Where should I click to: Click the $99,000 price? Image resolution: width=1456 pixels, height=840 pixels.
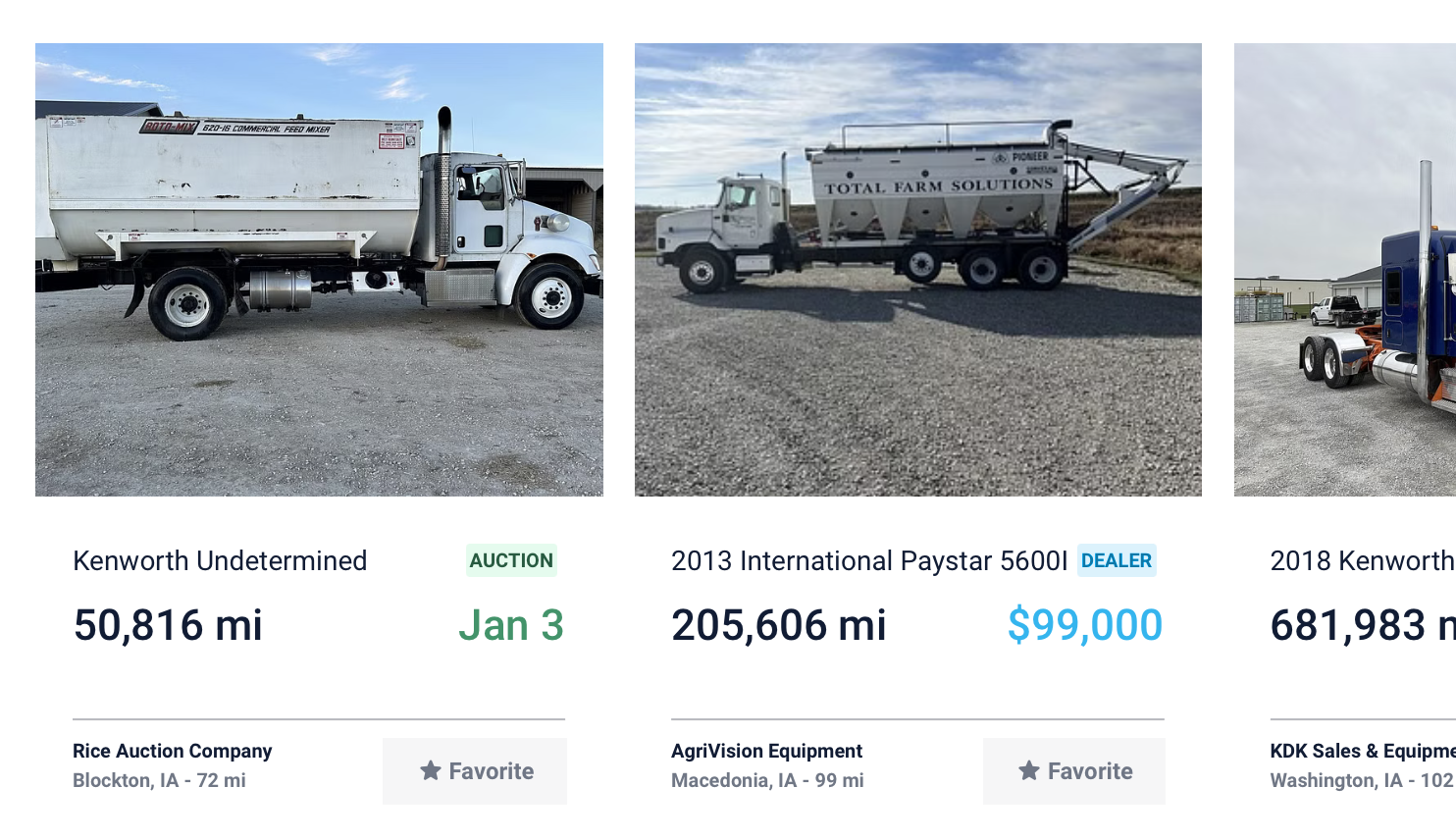click(1084, 625)
